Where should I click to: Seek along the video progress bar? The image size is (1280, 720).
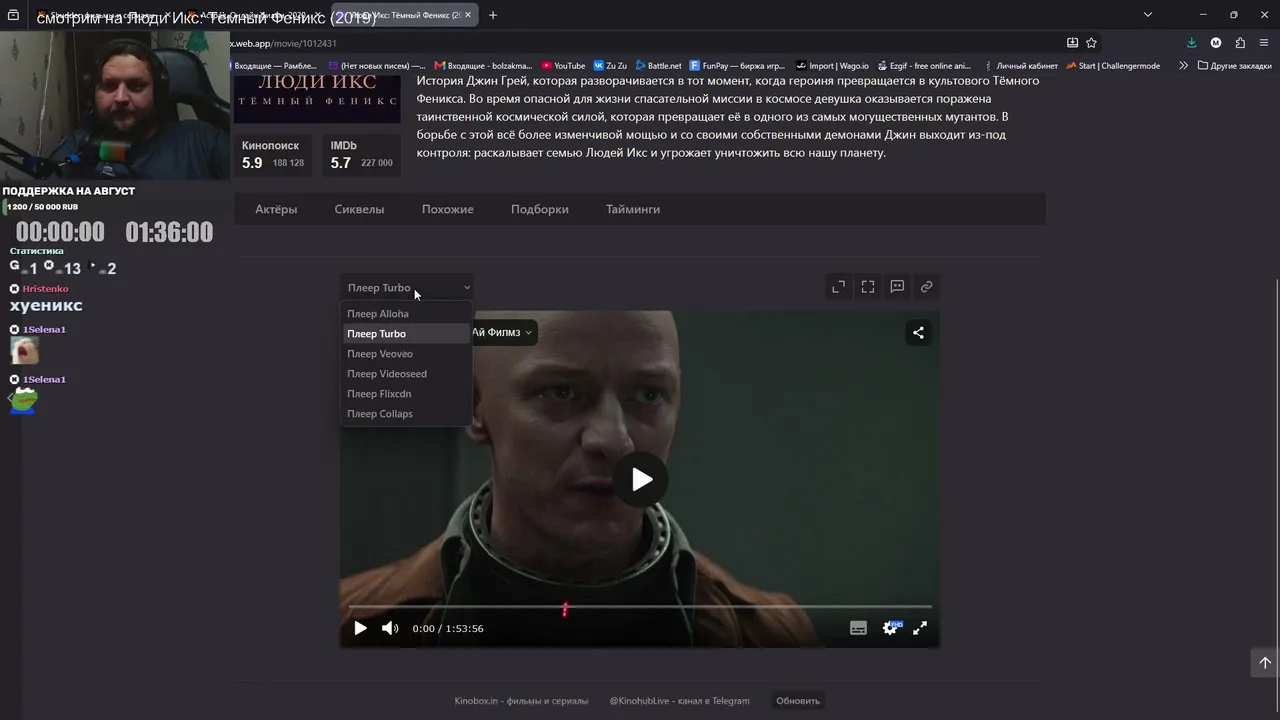coord(640,606)
